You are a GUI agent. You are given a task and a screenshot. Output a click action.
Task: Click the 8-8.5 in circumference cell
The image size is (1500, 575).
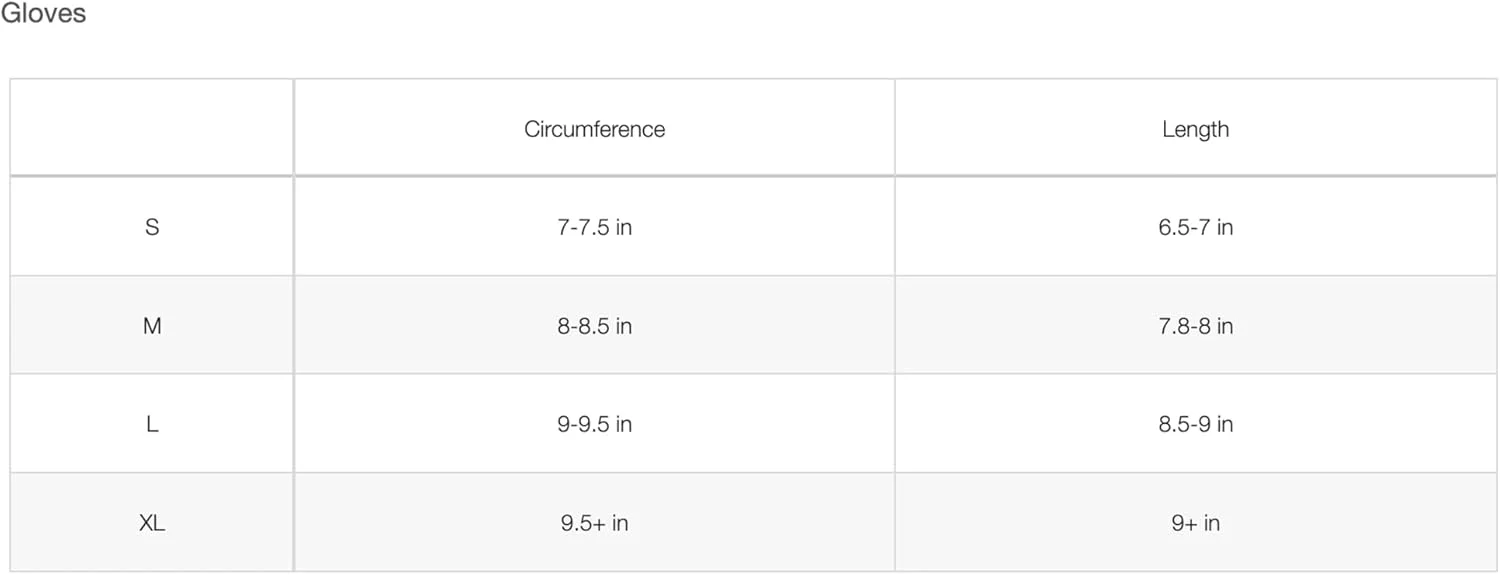[x=594, y=326]
